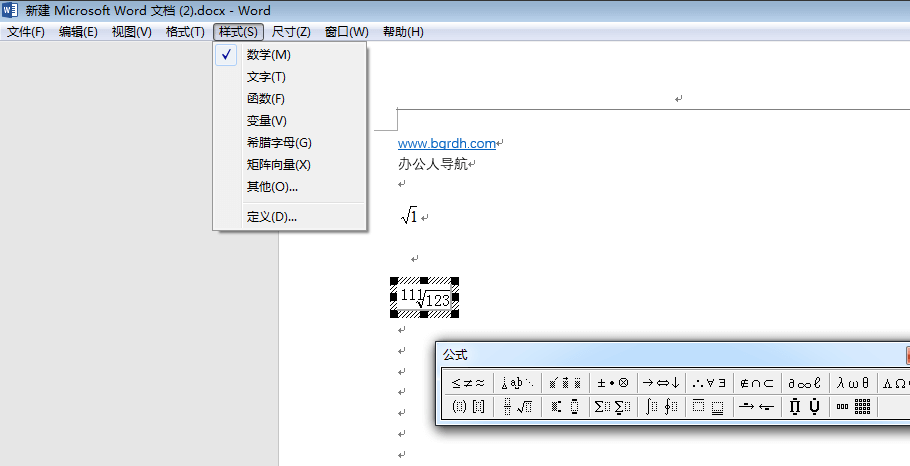Open uppercase Greek letters palette (ΛΩ)
The image size is (910, 466).
pyautogui.click(x=894, y=383)
